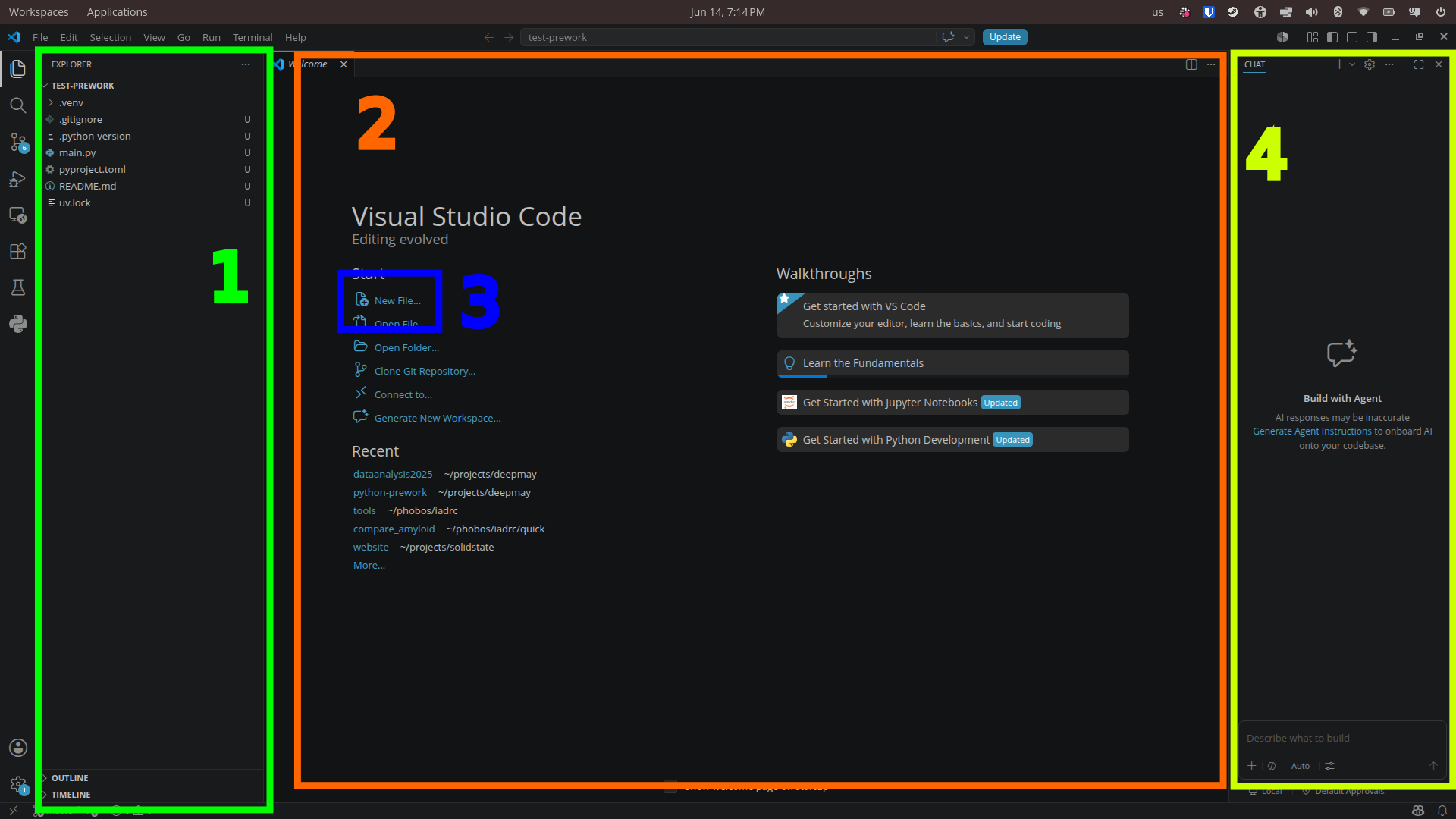Open editor more actions ellipsis
This screenshot has width=1456, height=819.
point(1211,64)
